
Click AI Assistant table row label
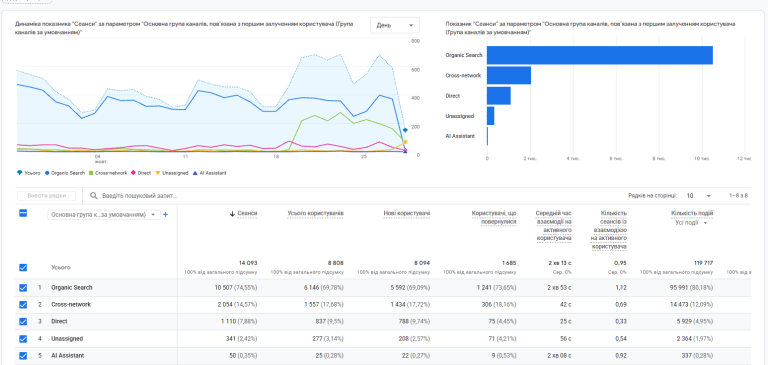pyautogui.click(x=68, y=356)
